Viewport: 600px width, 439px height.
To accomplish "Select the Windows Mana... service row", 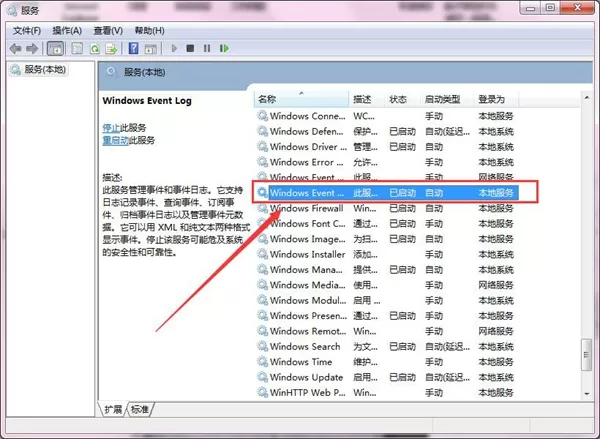I will coord(386,269).
